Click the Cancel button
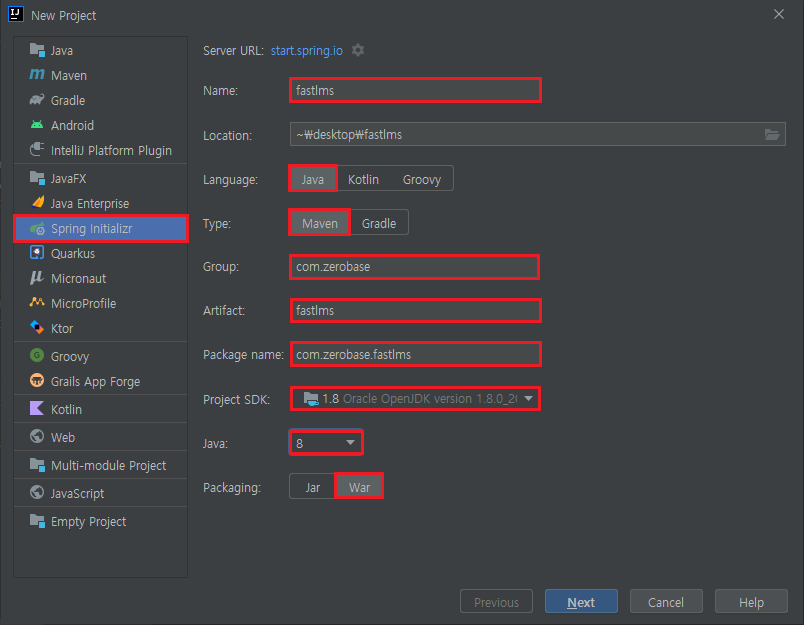Image resolution: width=804 pixels, height=625 pixels. pos(666,602)
